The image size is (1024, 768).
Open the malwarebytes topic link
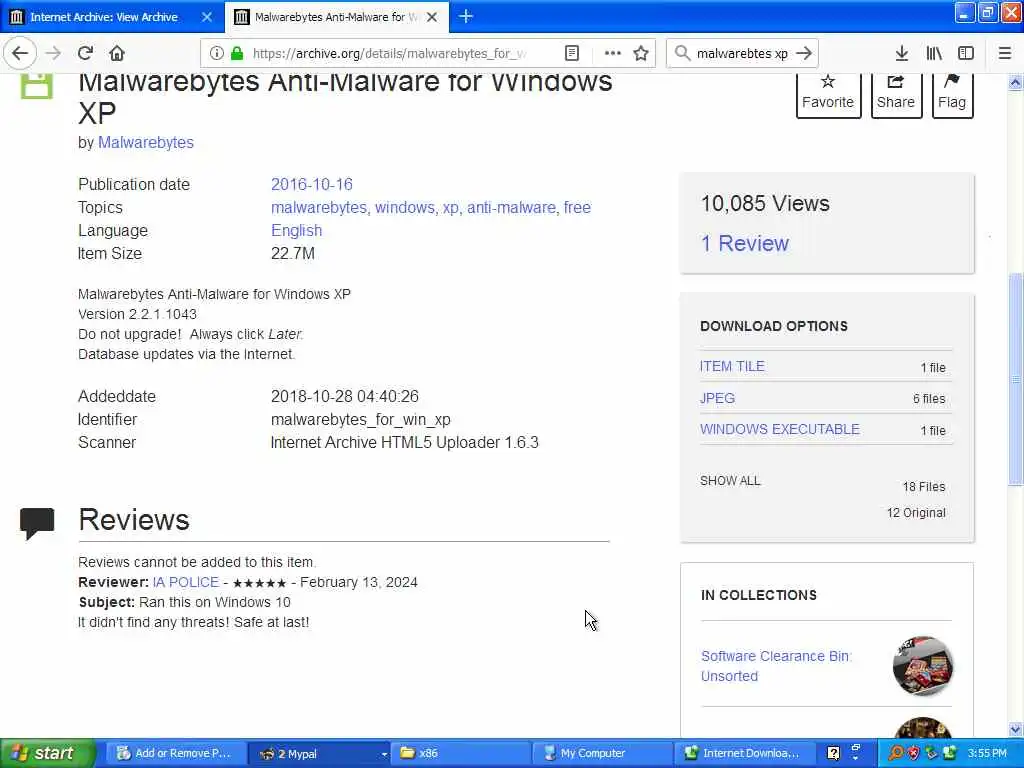[319, 207]
